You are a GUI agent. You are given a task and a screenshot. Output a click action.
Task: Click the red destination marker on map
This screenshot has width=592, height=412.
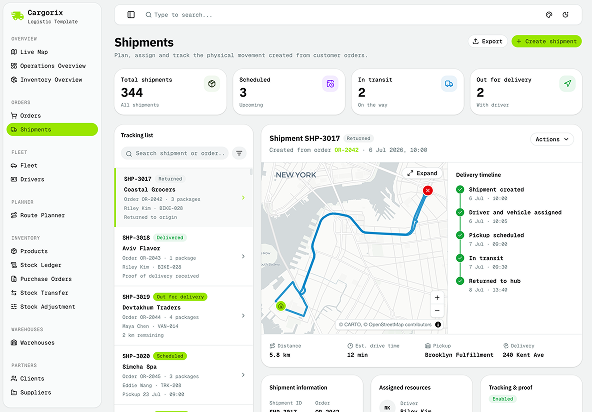(x=427, y=190)
